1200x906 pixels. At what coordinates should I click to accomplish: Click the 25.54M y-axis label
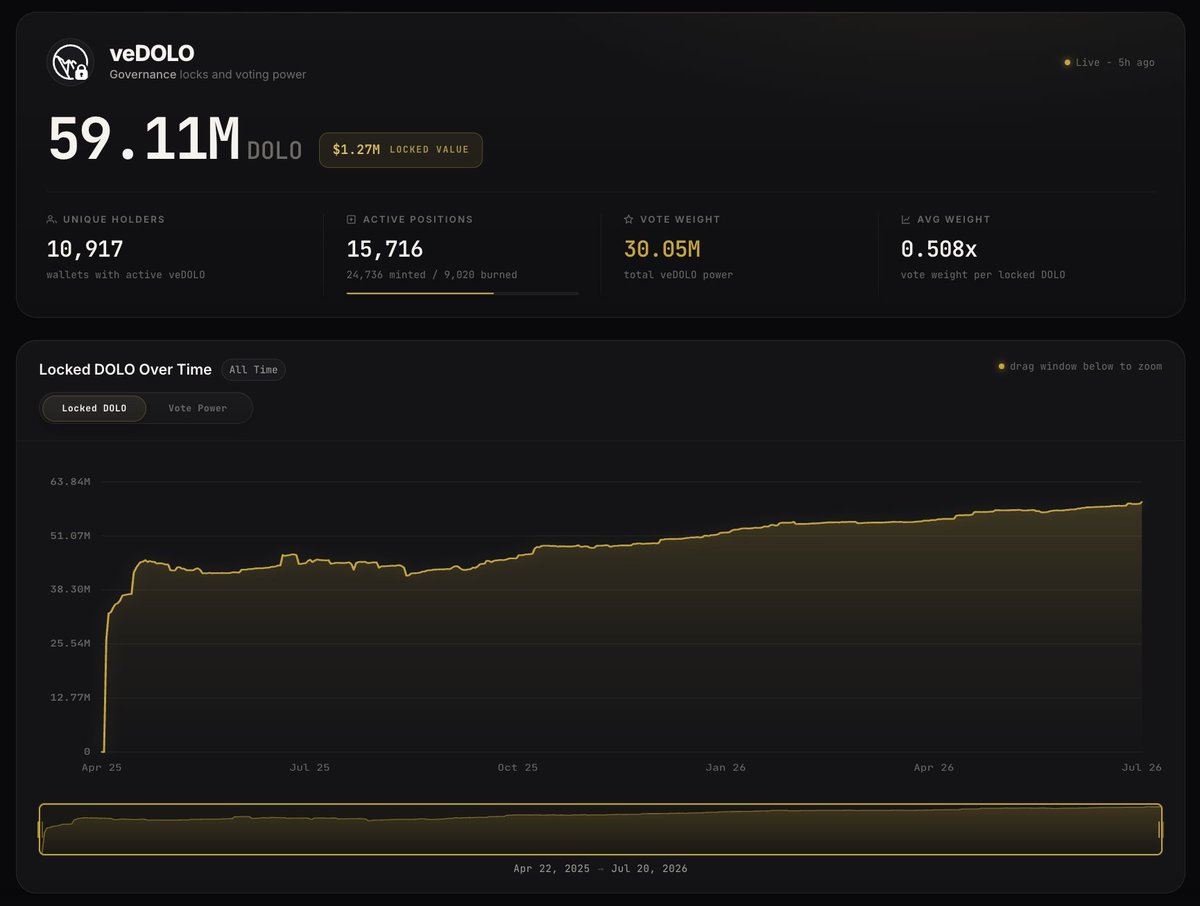click(x=71, y=644)
